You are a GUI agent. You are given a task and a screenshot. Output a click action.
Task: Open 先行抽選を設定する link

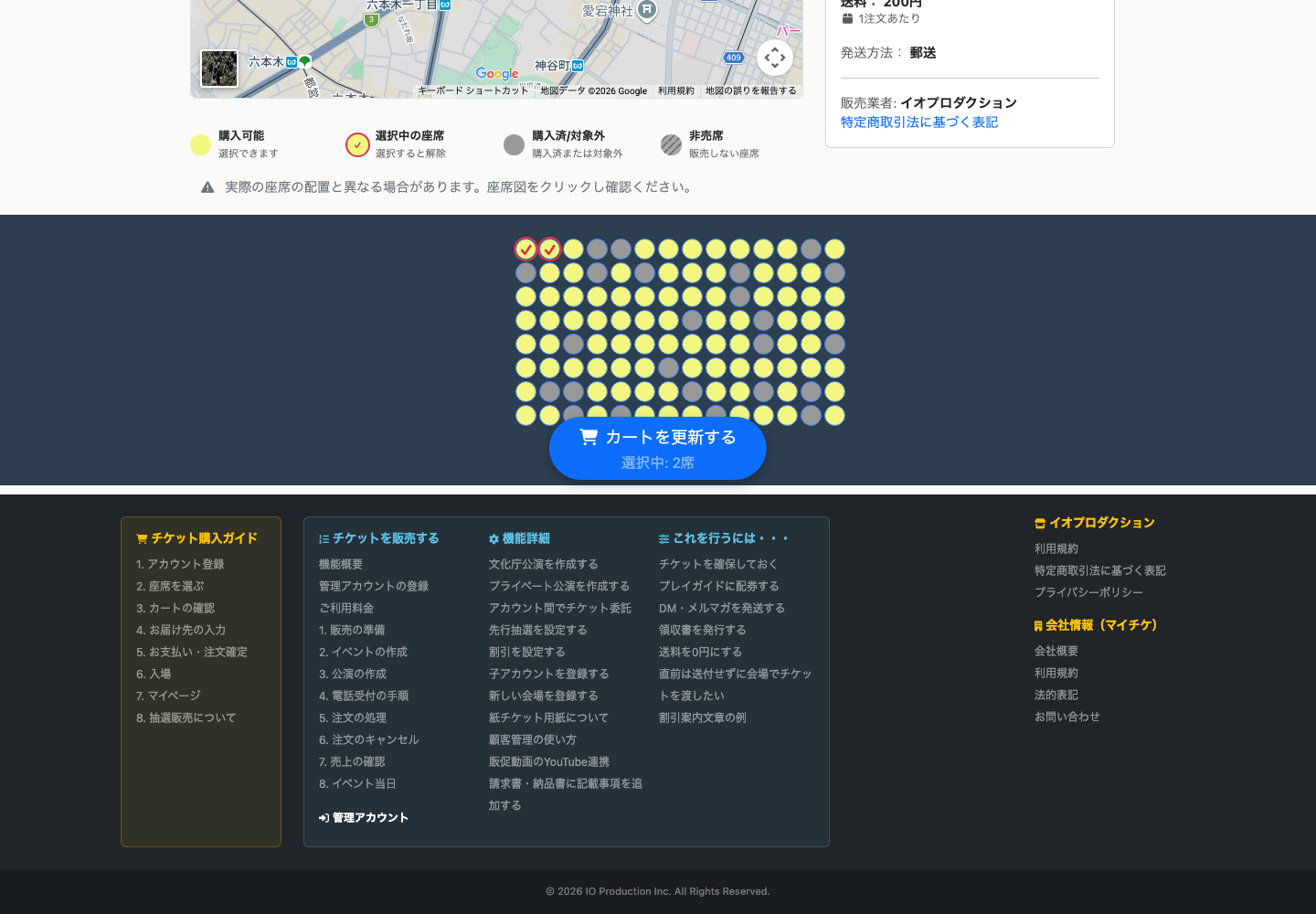coord(538,631)
